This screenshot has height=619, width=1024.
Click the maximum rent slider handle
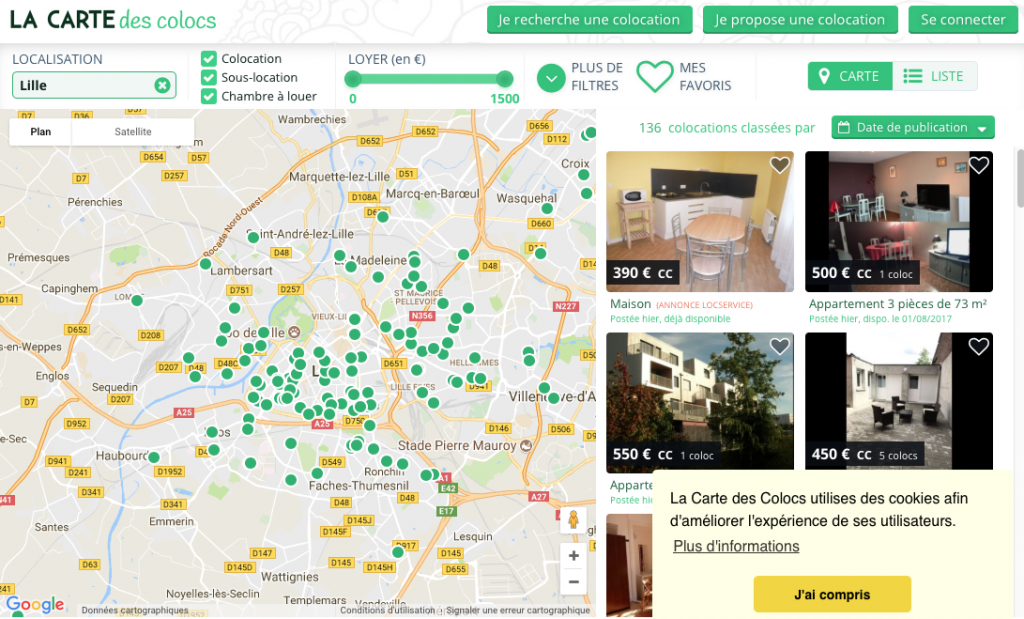(x=505, y=79)
